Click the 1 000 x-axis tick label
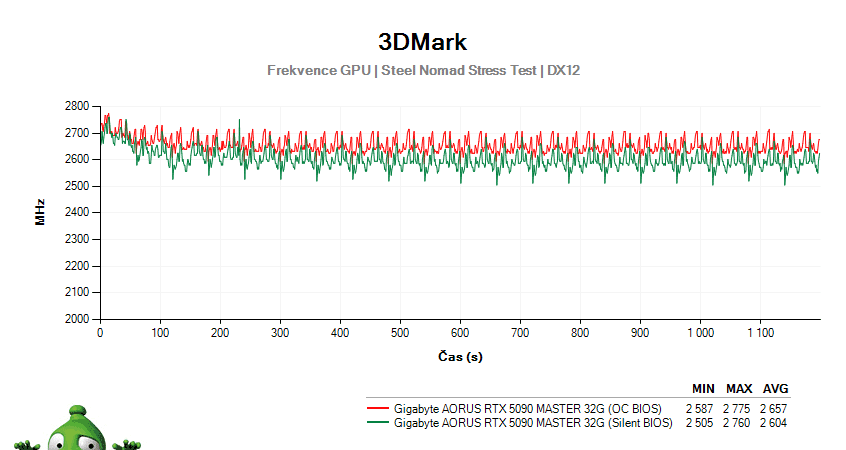This screenshot has width=846, height=450. tap(700, 333)
